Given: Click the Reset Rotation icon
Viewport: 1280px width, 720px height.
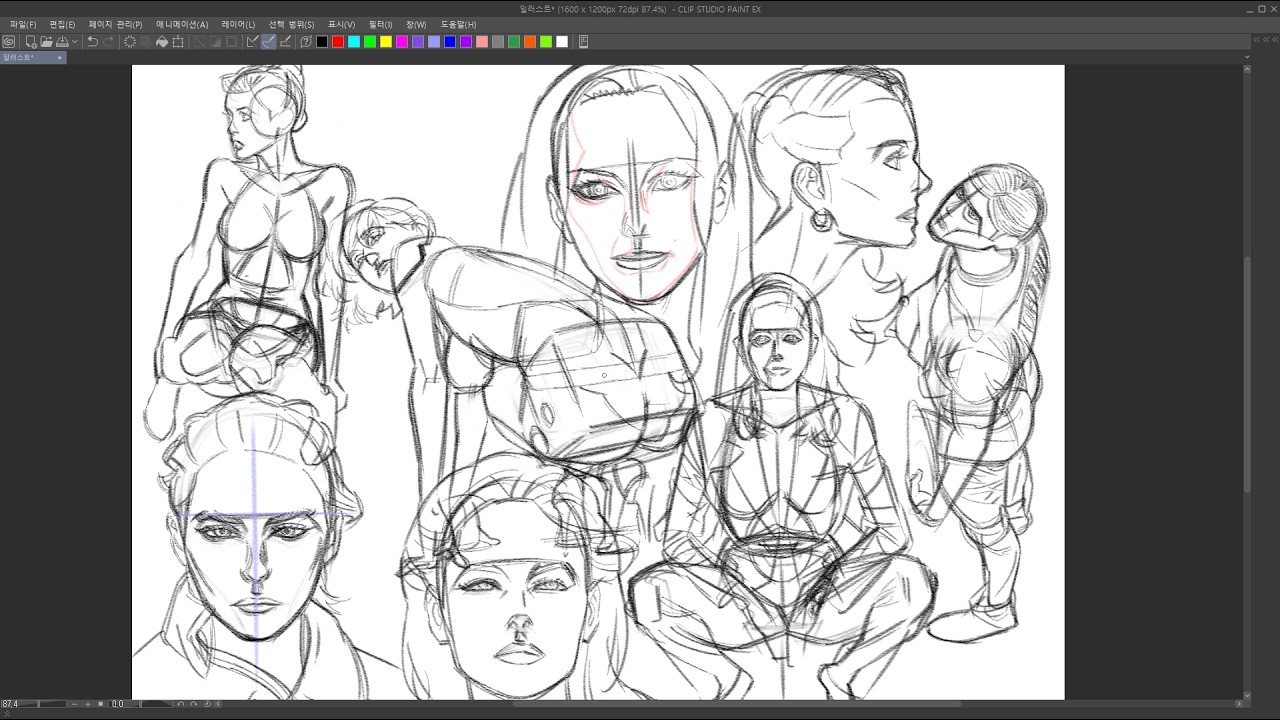Looking at the screenshot, I should [x=207, y=704].
